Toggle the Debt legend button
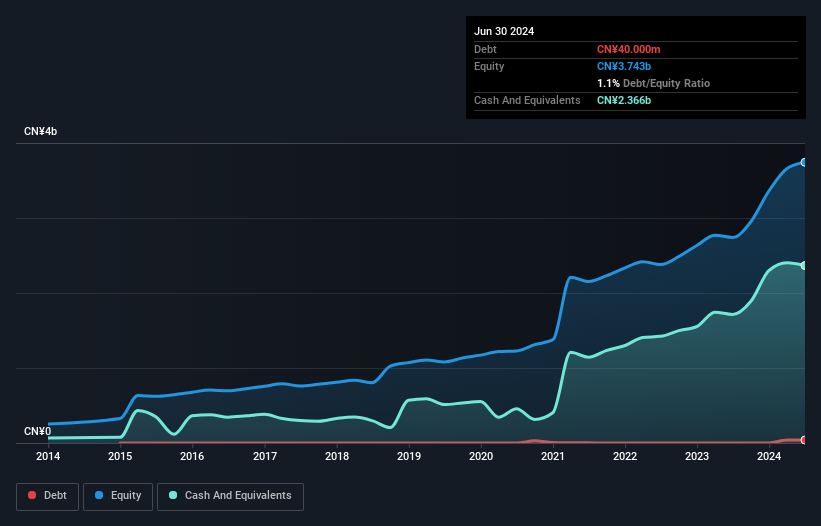821x526 pixels. 48,496
